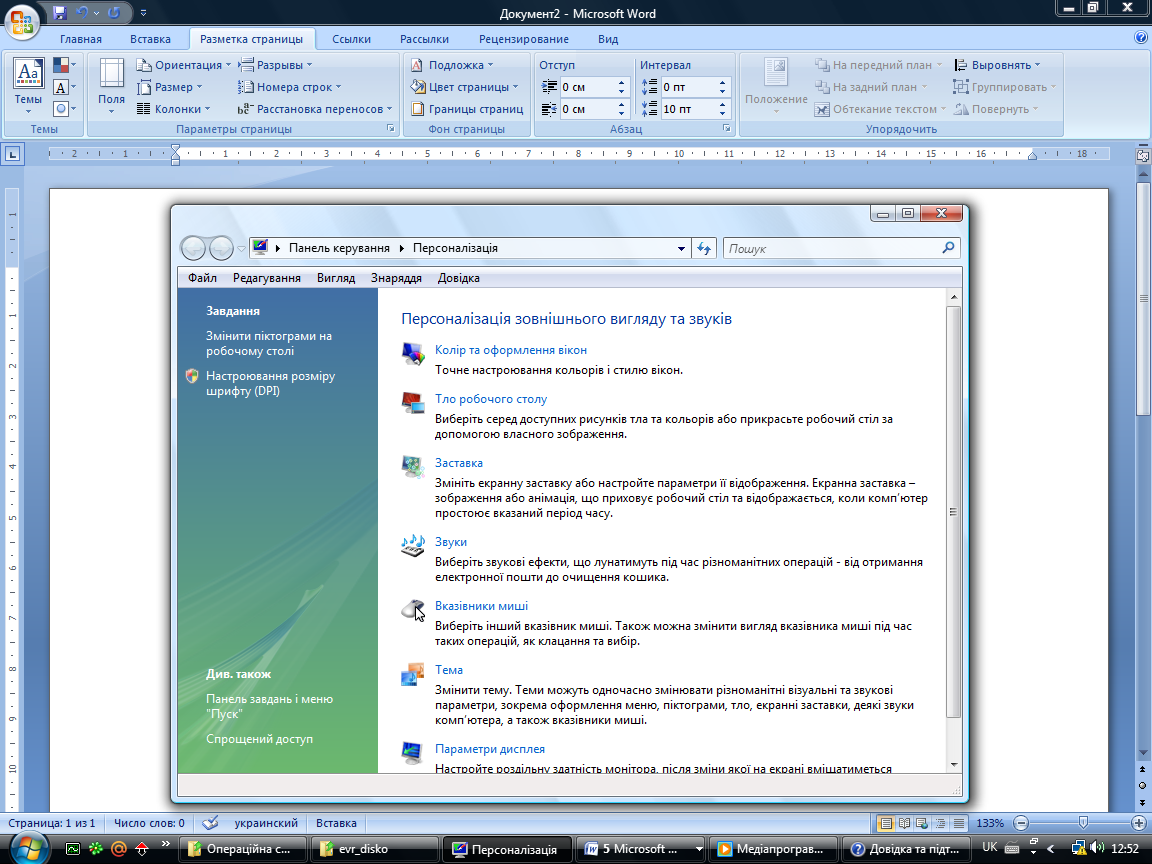Open Hyphenation (Расстановка переносов) dropdown

315,109
